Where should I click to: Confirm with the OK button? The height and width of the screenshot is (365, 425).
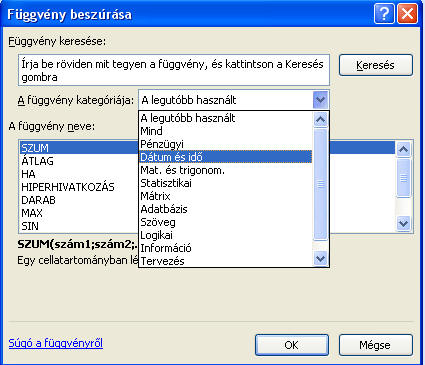292,345
